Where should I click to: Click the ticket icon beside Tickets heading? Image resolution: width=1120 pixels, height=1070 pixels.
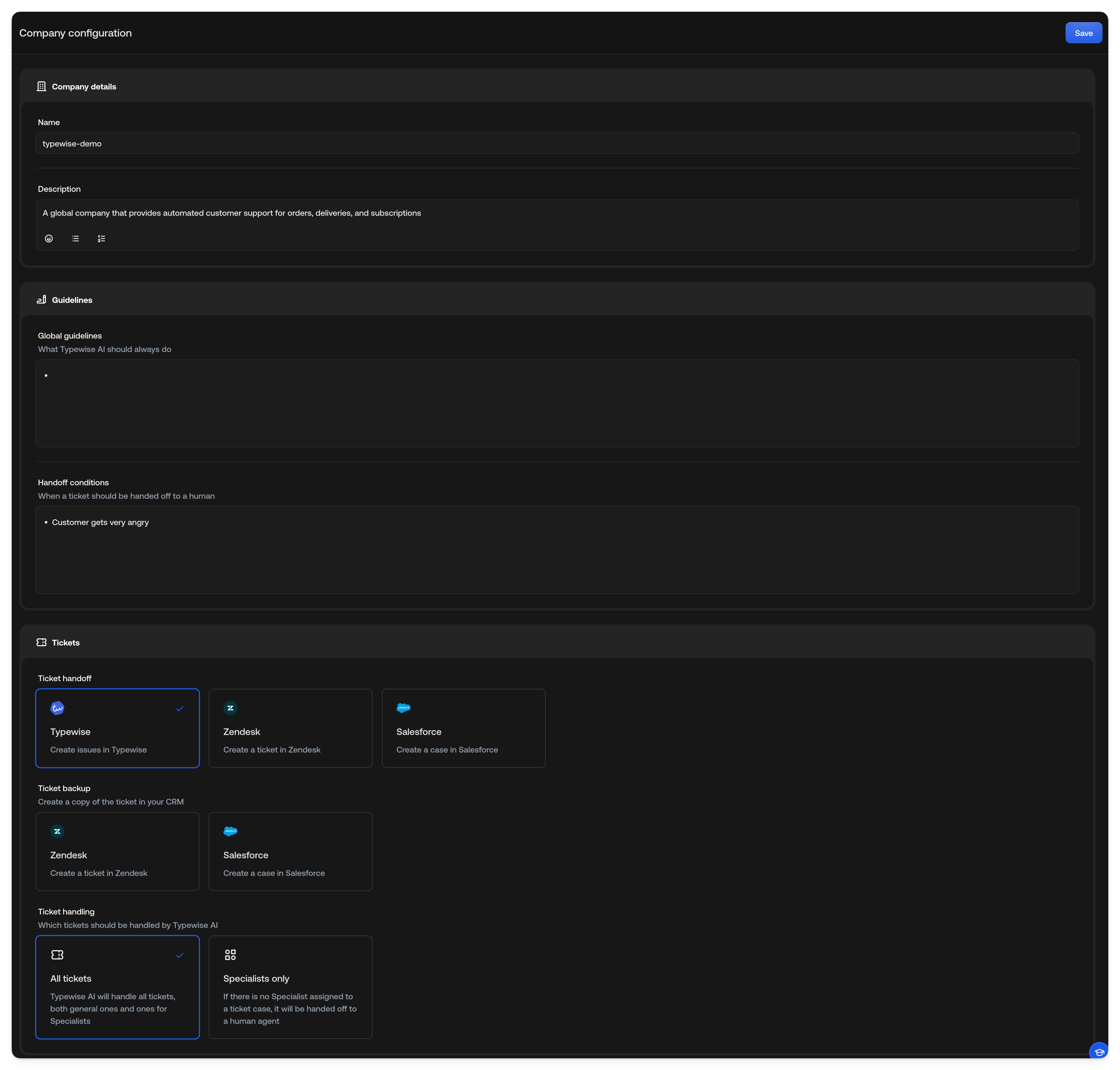(41, 642)
